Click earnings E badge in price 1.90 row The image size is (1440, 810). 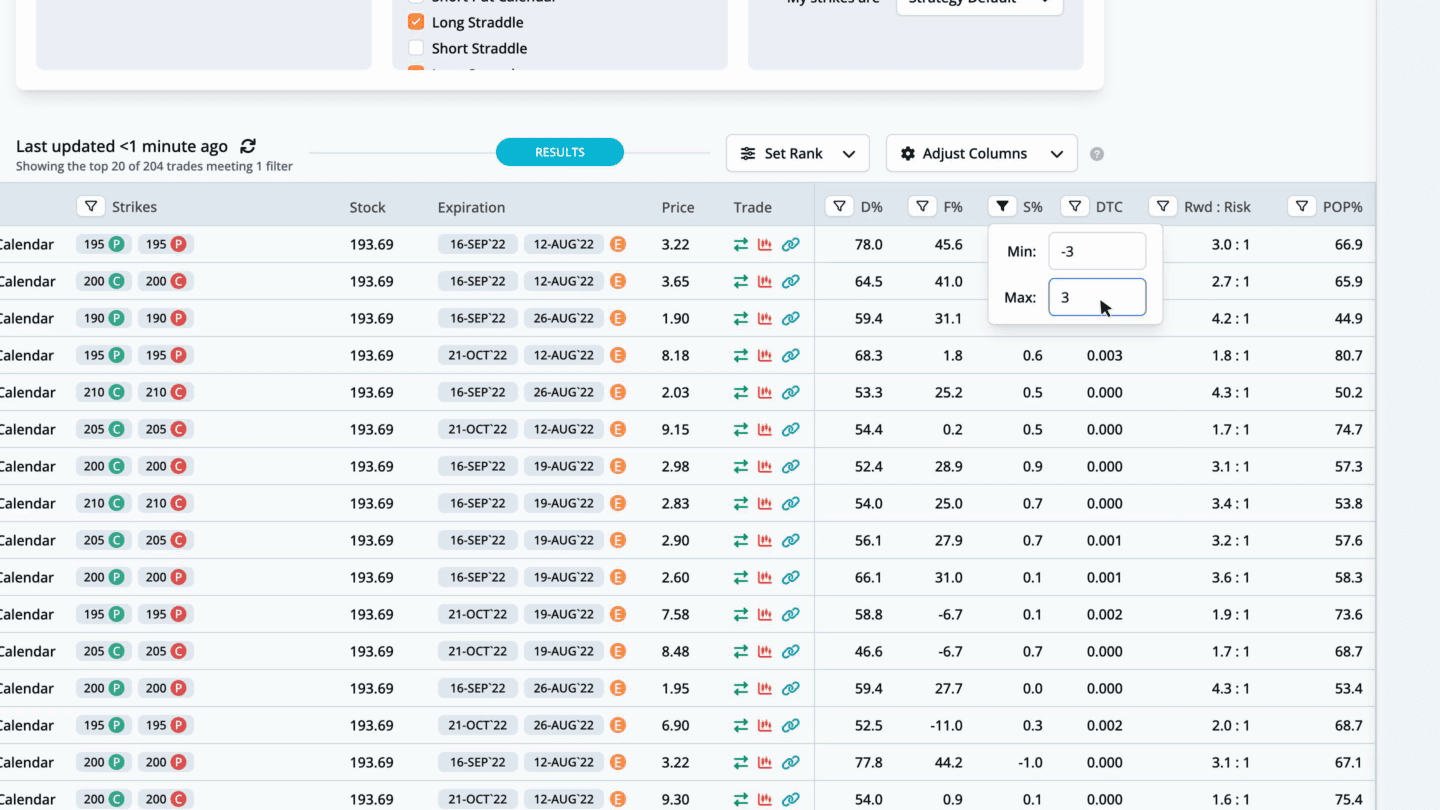pyautogui.click(x=618, y=319)
